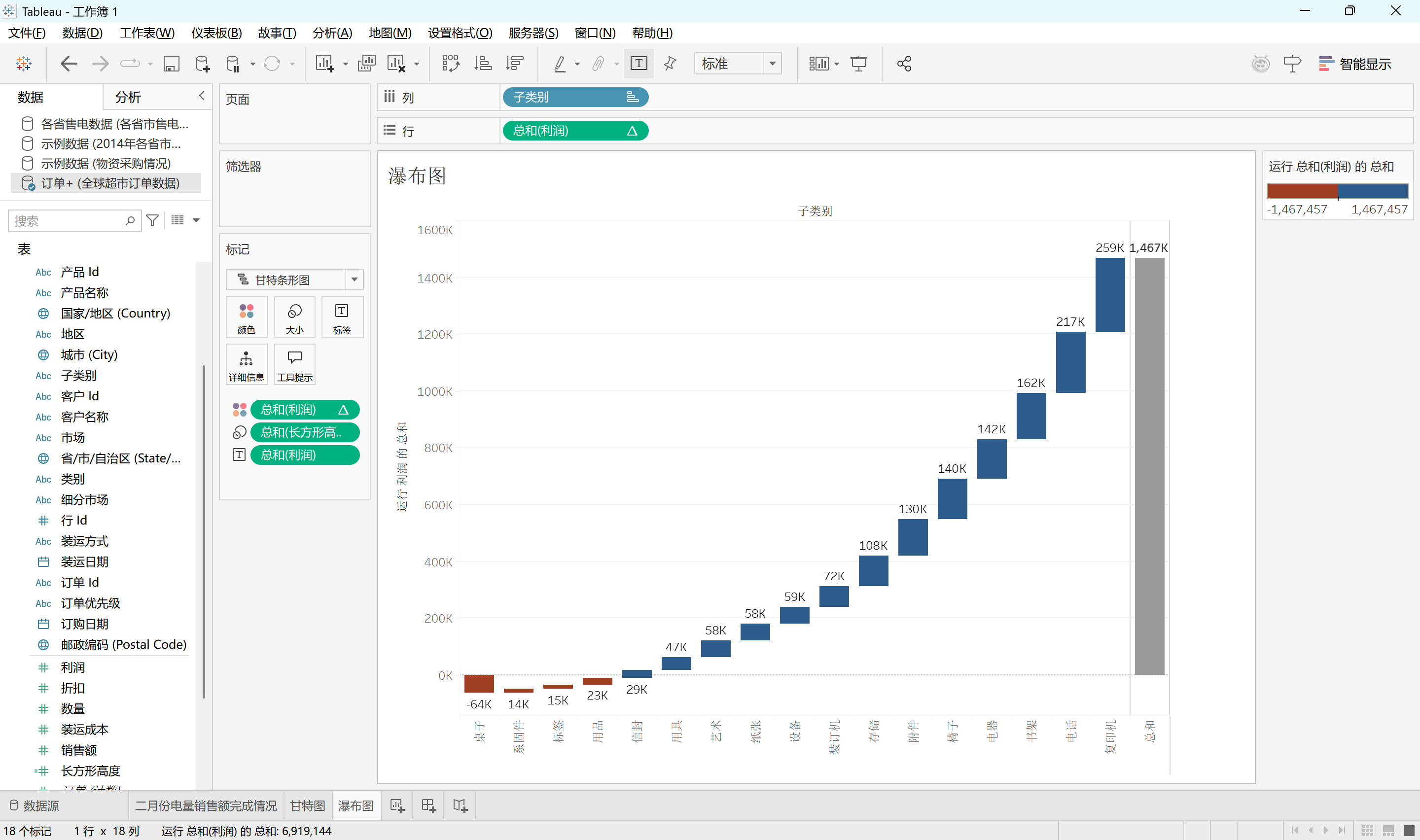
Task: Toggle the highlight pen tool
Action: click(560, 64)
